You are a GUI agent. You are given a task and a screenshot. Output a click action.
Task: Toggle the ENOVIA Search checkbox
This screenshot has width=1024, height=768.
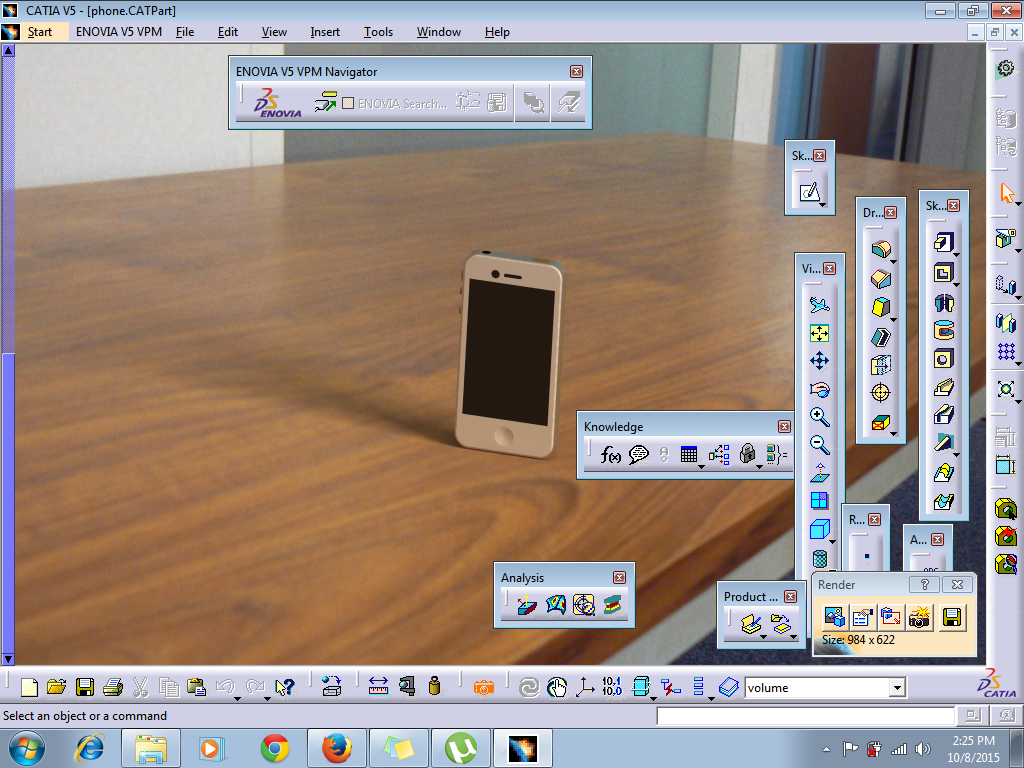348,103
